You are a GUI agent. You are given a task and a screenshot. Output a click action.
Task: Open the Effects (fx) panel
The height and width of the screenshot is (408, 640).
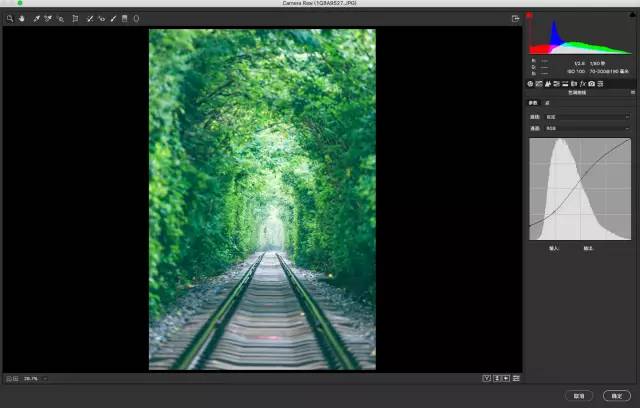pos(584,84)
